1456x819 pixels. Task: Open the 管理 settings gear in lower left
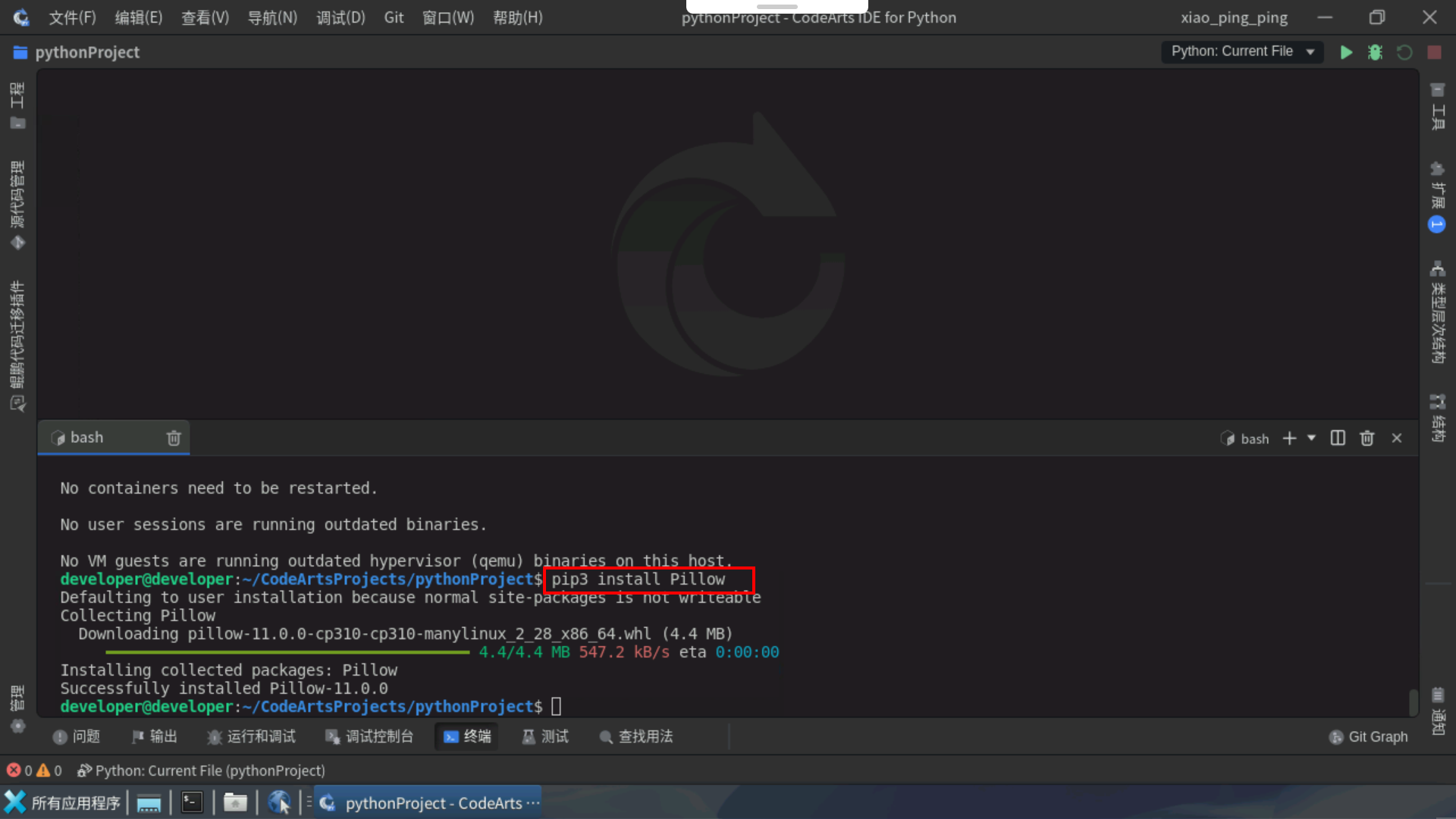tap(17, 726)
